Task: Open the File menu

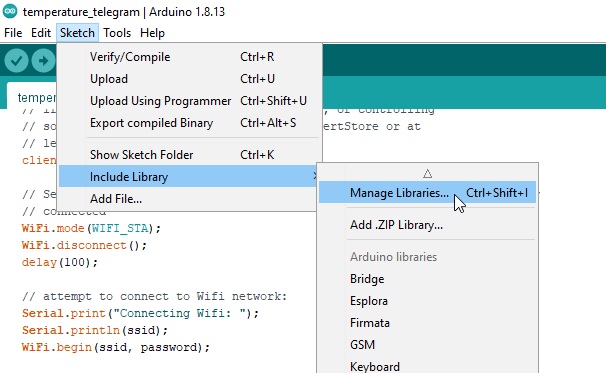Action: pyautogui.click(x=13, y=33)
